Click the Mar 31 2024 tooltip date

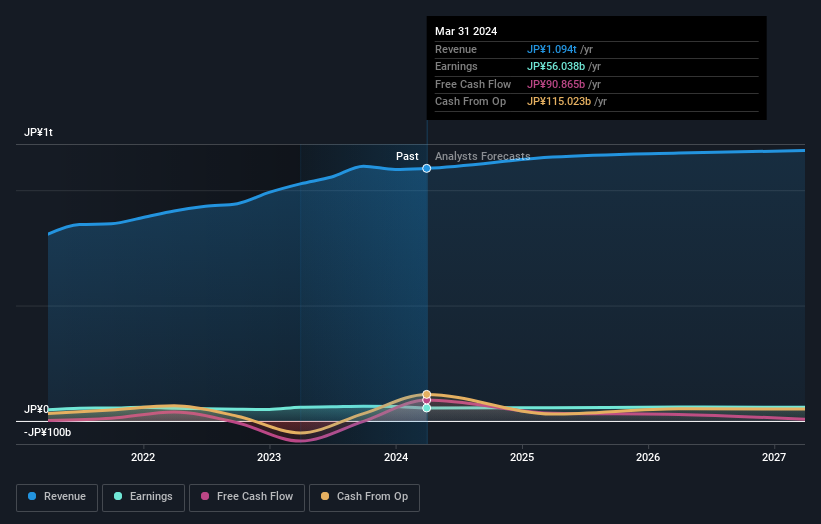coord(466,31)
